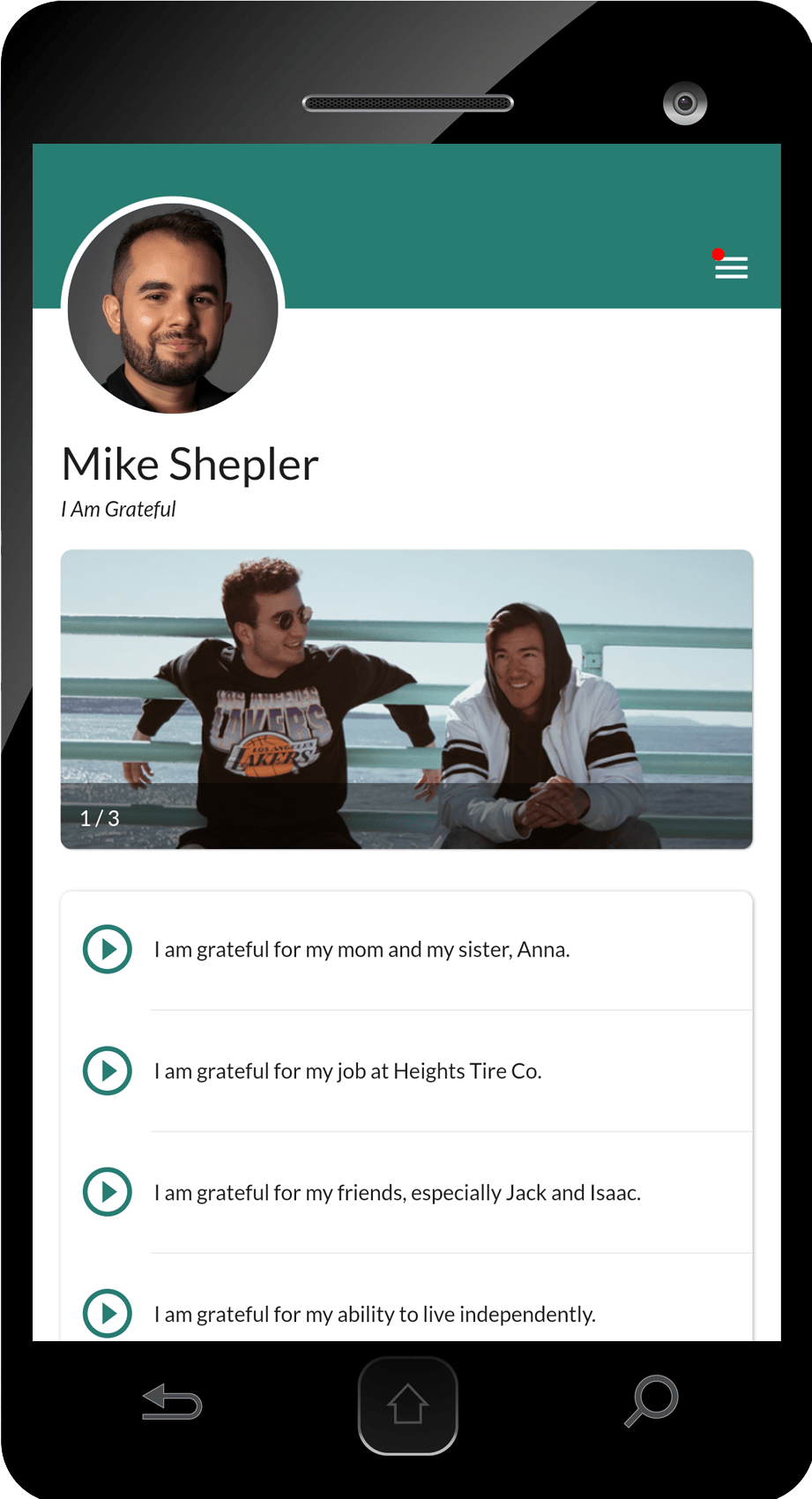Click the red notification dot on menu

[x=719, y=255]
